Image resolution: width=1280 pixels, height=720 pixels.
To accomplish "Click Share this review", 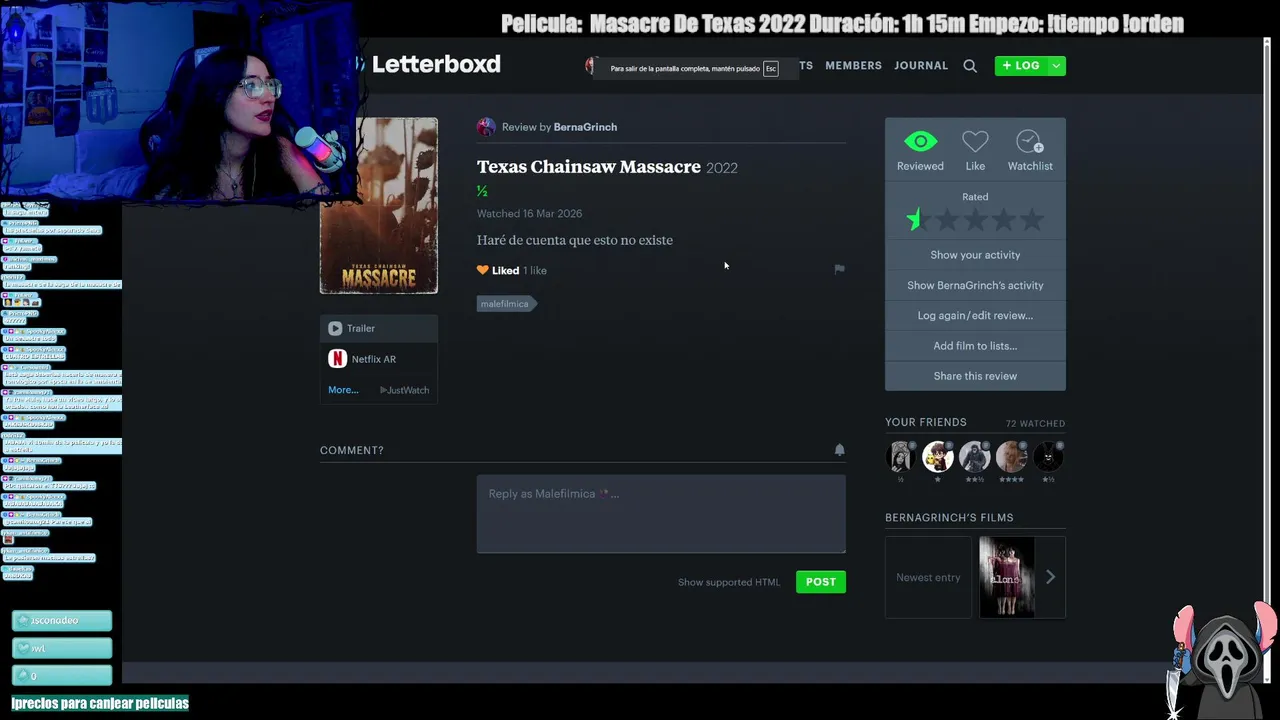I will tap(975, 376).
